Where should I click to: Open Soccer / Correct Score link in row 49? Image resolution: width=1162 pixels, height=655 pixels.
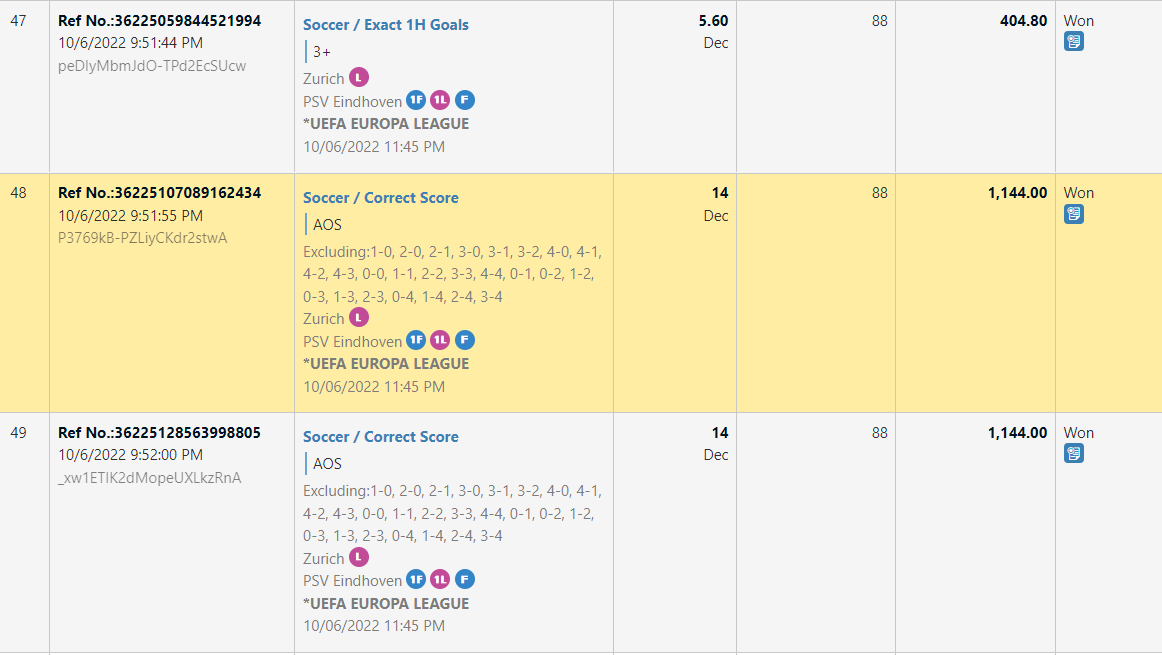coord(380,437)
